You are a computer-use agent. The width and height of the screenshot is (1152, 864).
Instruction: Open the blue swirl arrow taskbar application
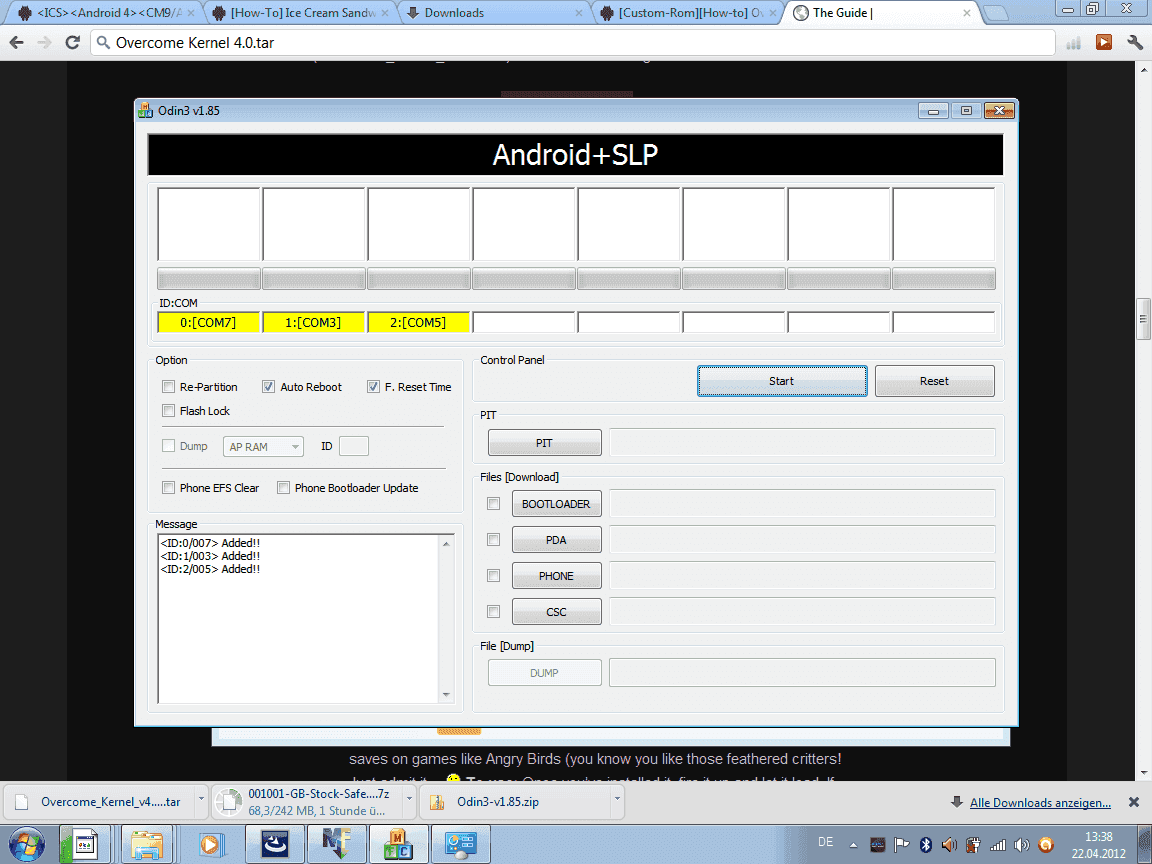275,844
